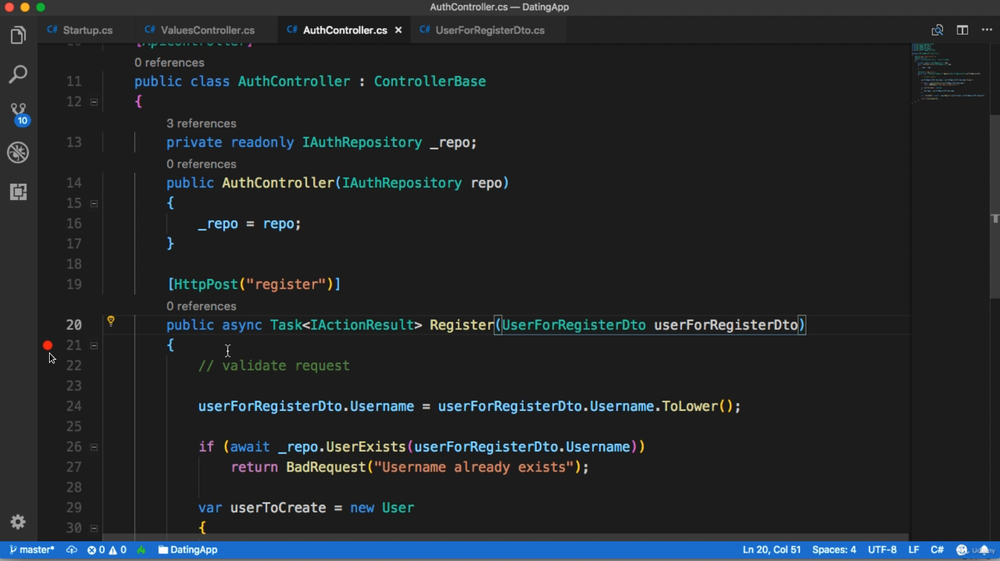Click the synchronize changes cloud icon
The width and height of the screenshot is (1000, 561).
[71, 550]
